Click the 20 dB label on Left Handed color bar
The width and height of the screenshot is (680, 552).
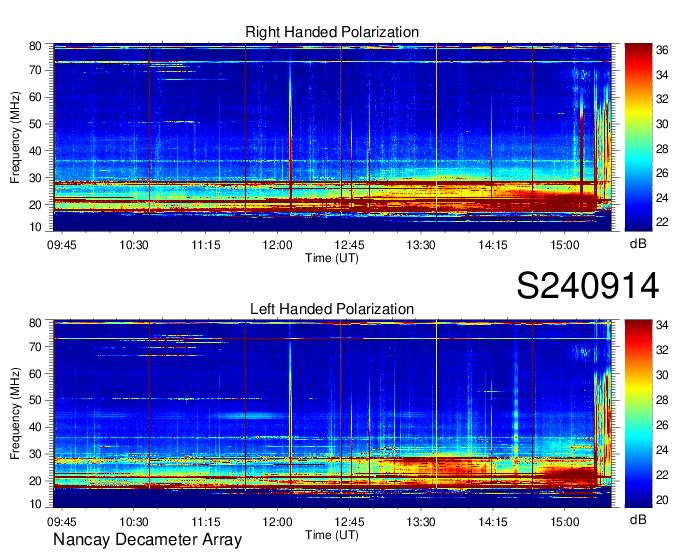point(662,500)
